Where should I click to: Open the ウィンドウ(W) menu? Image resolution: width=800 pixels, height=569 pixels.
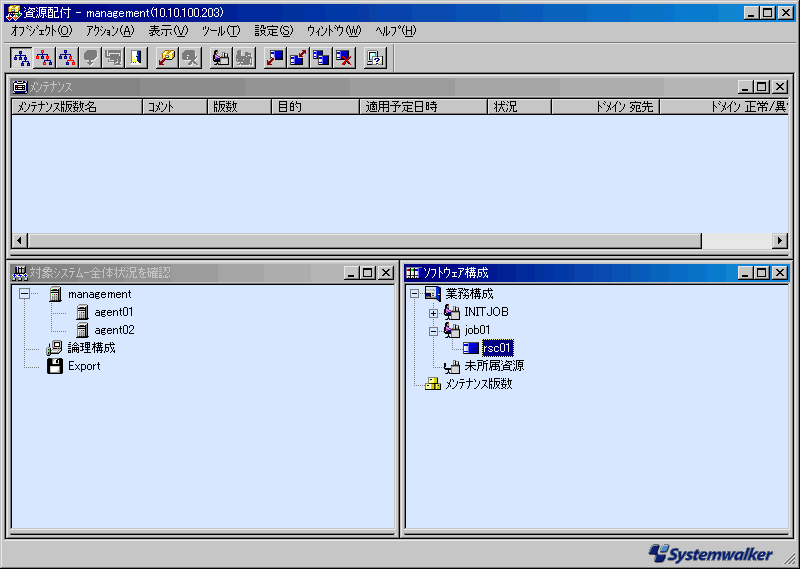334,31
